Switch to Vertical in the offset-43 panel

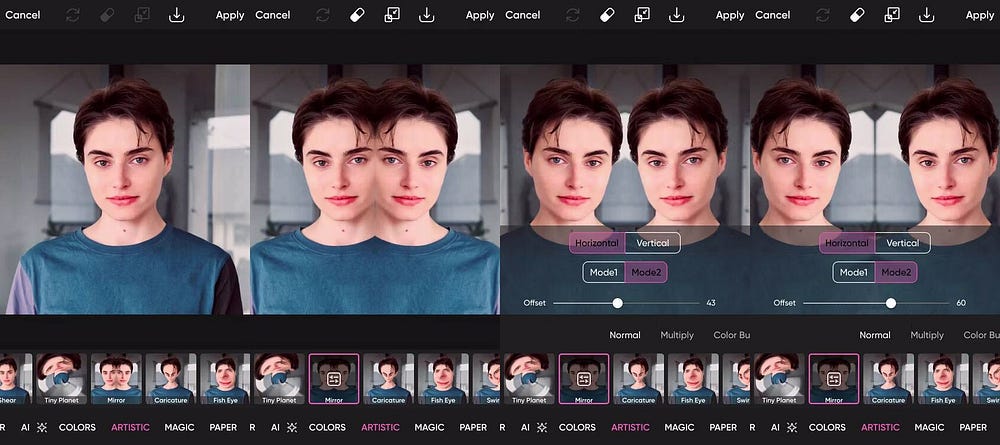pos(652,243)
